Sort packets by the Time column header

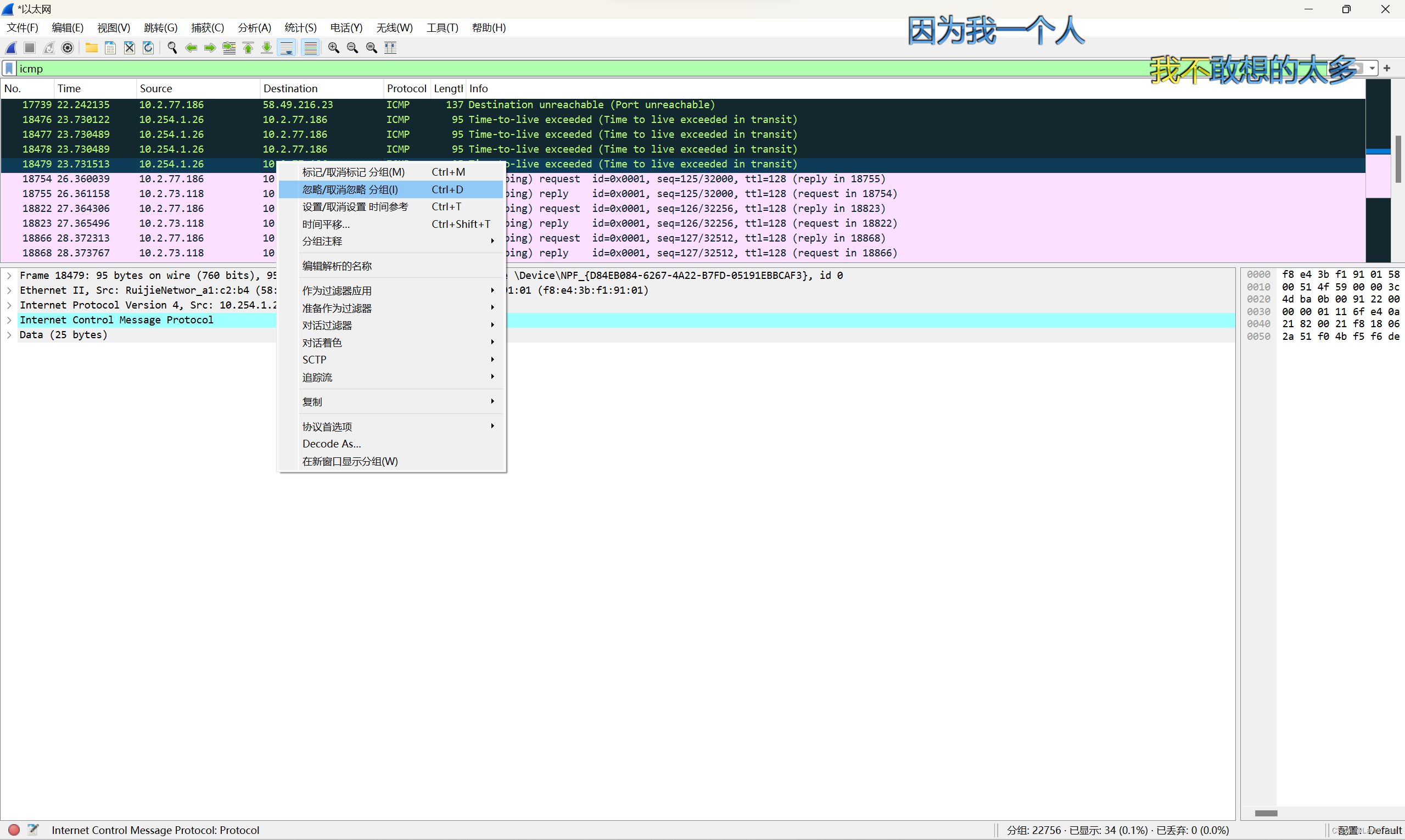click(x=95, y=88)
